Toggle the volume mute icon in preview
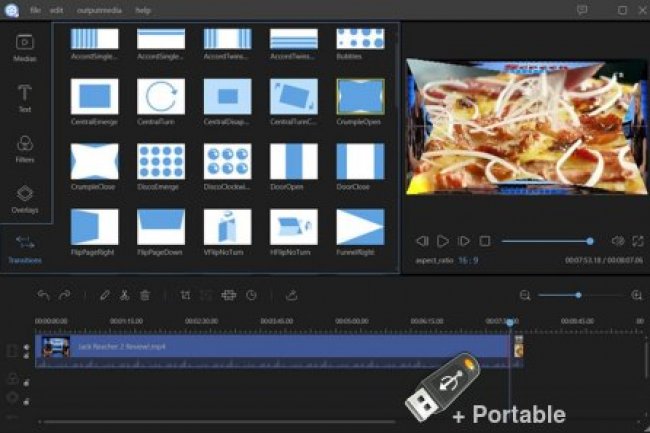The image size is (650, 433). 617,241
